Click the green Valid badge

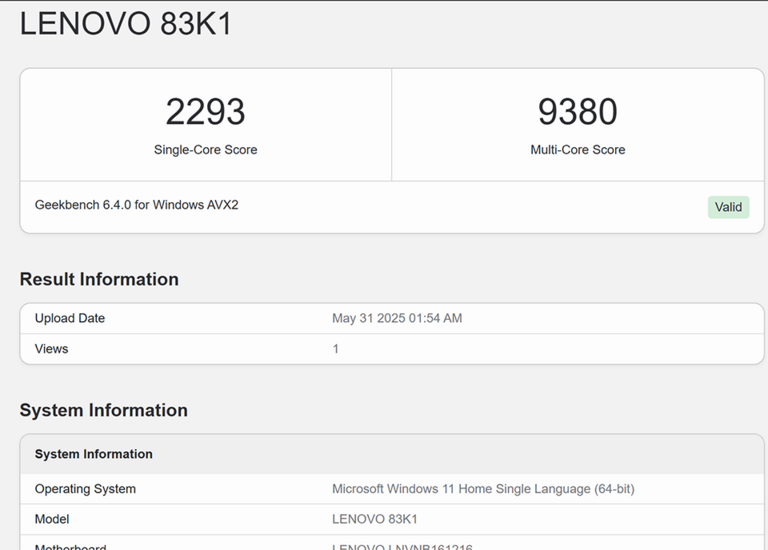coord(728,207)
